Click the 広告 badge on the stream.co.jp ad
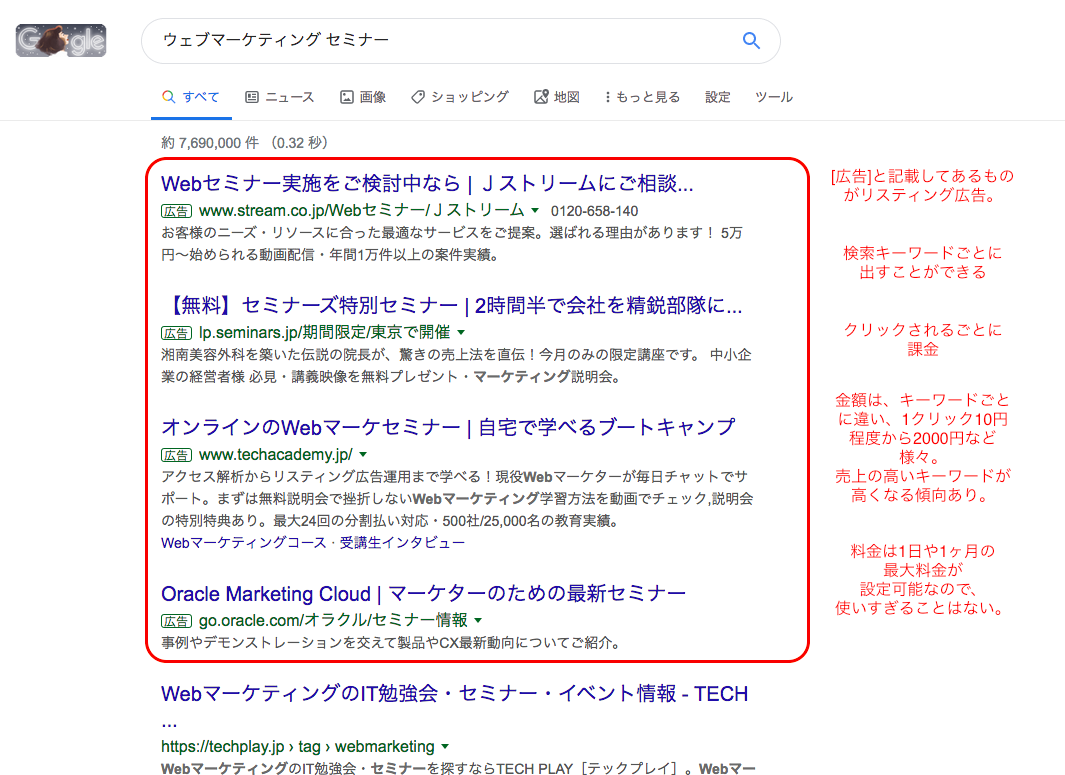This screenshot has width=1065, height=775. point(177,211)
